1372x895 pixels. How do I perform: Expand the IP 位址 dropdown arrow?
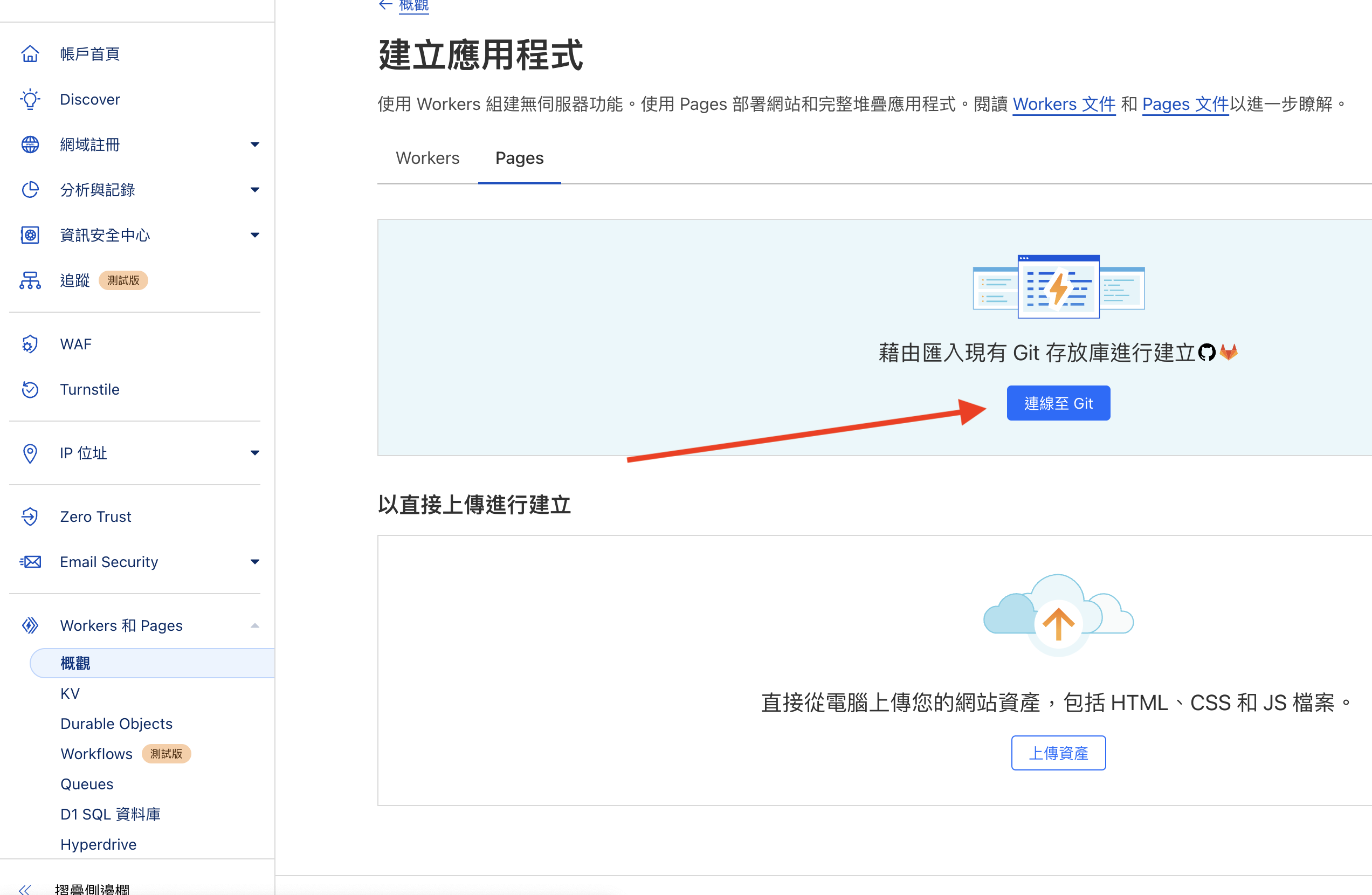click(x=254, y=453)
